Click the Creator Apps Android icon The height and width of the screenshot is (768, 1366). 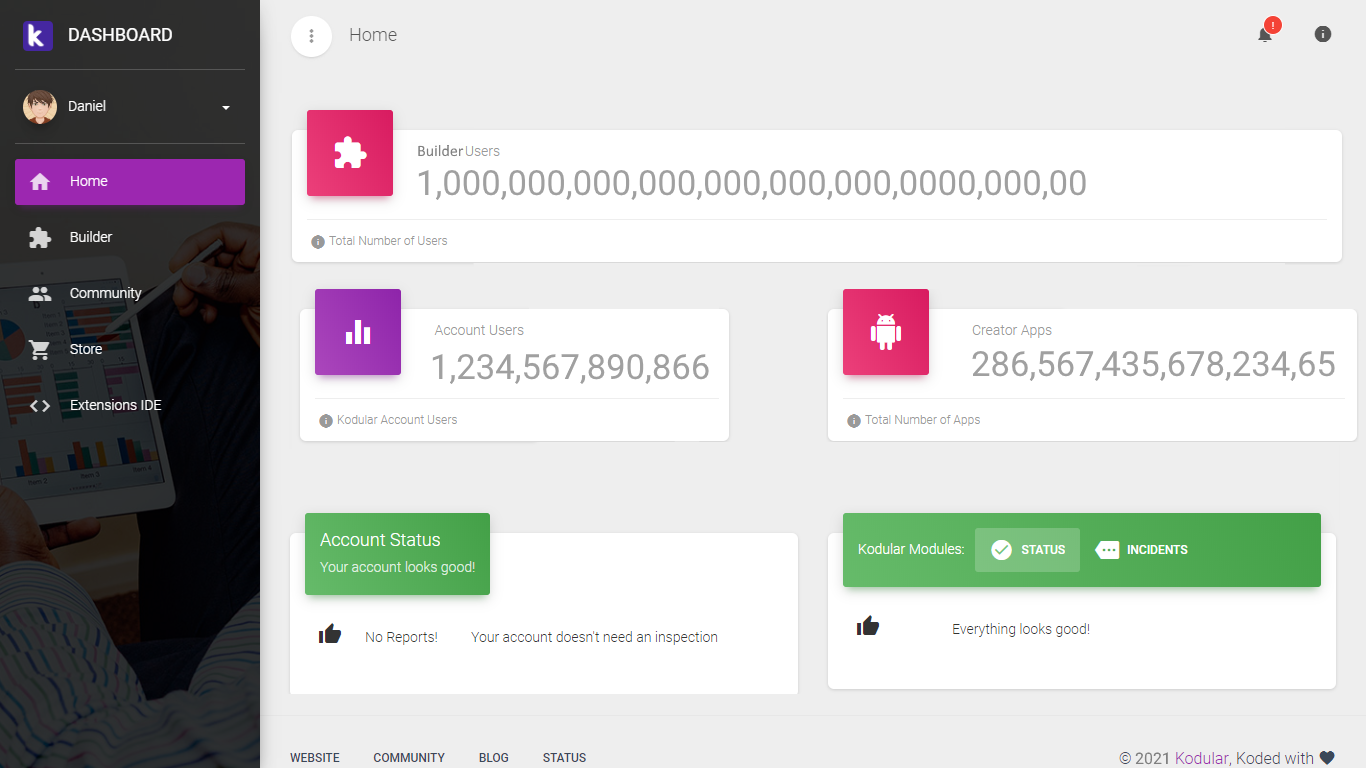(x=886, y=332)
